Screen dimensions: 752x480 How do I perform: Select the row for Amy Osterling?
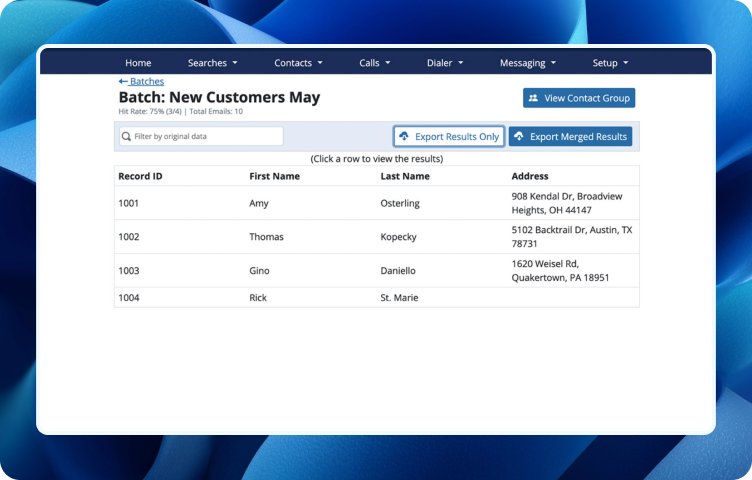[x=376, y=204]
